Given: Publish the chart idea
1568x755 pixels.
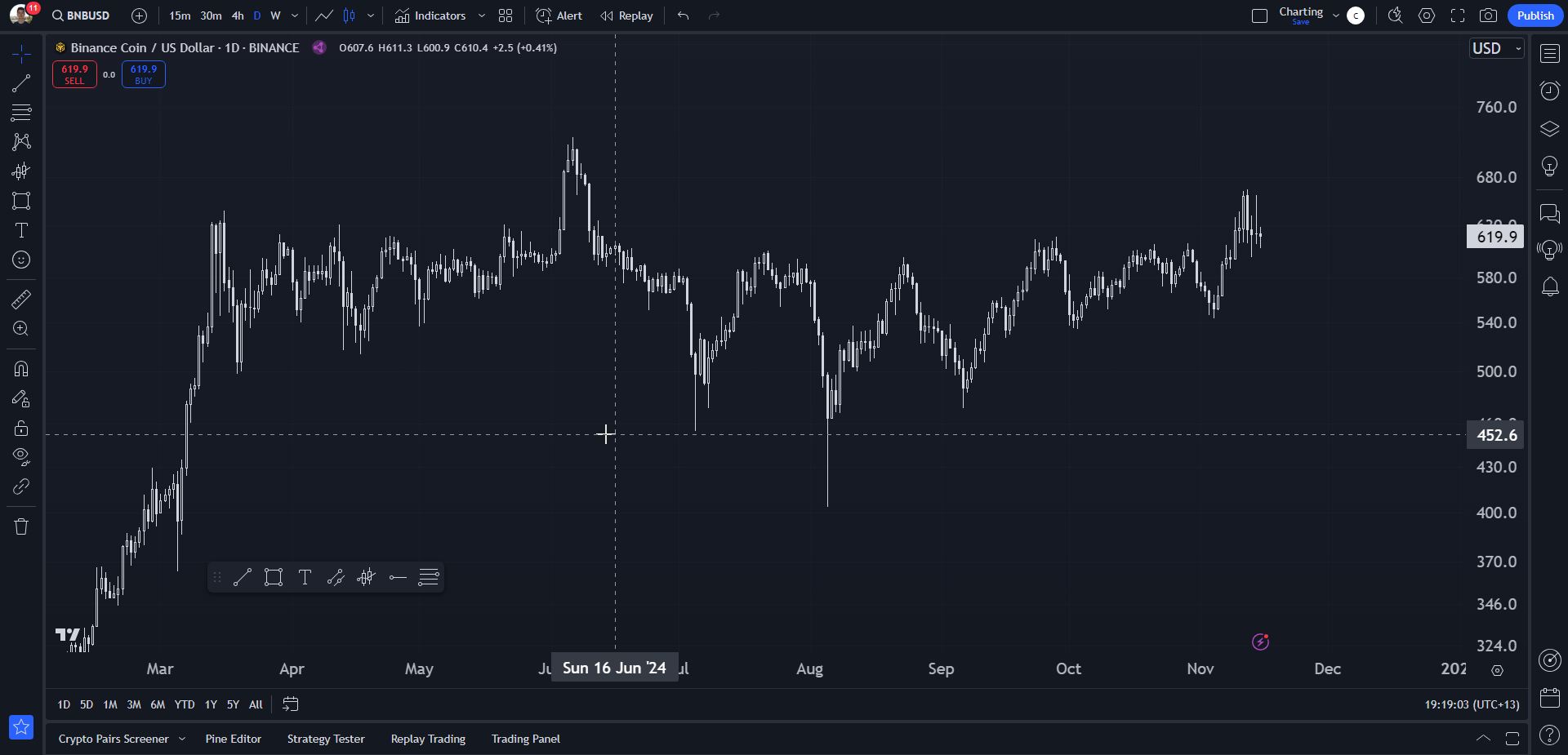Looking at the screenshot, I should point(1535,16).
